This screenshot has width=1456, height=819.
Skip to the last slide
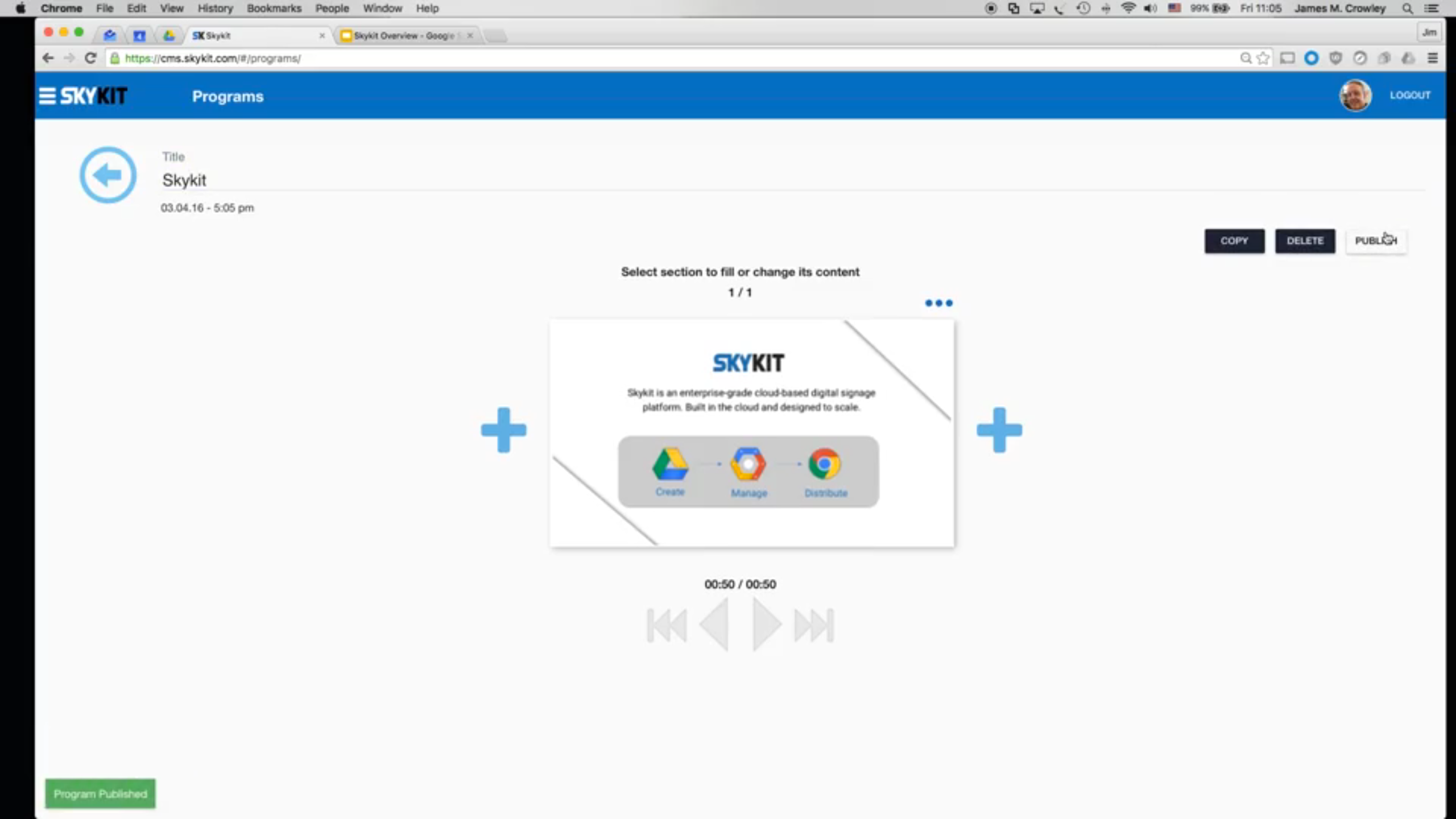(x=814, y=625)
